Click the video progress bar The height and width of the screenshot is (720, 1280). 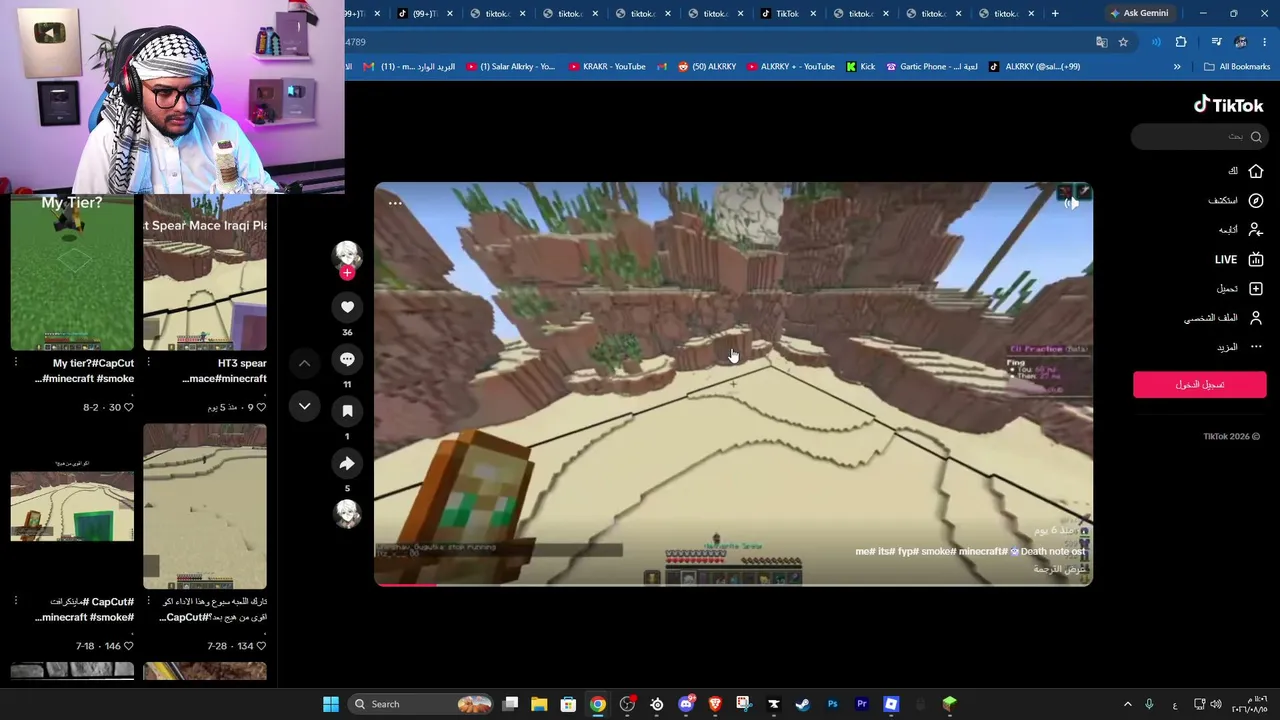[x=733, y=584]
